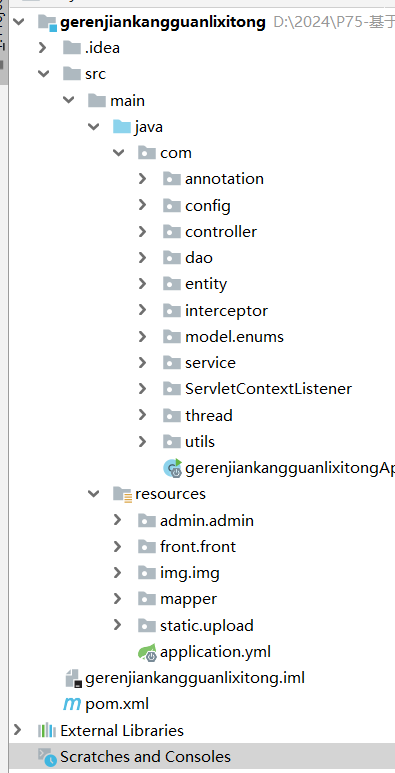Click the Spring Boot application class icon

tap(173, 468)
